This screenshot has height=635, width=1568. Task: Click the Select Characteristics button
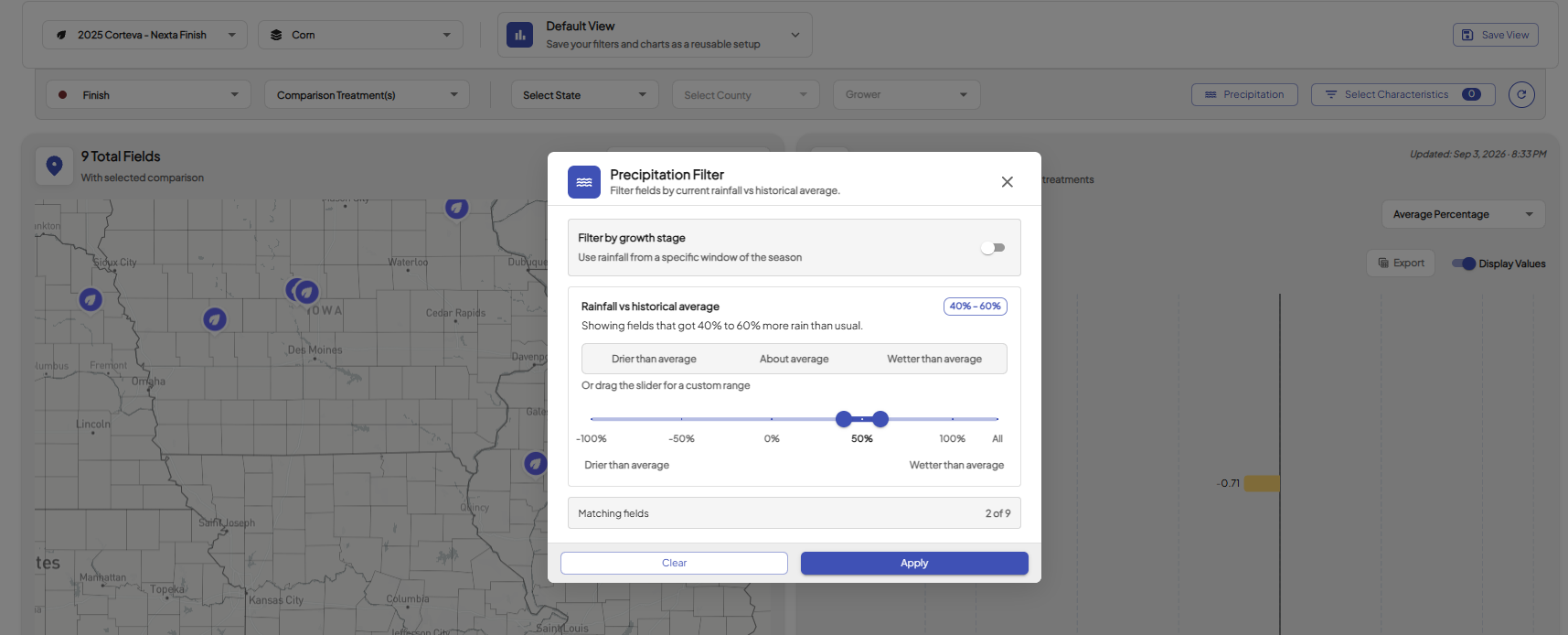1403,94
